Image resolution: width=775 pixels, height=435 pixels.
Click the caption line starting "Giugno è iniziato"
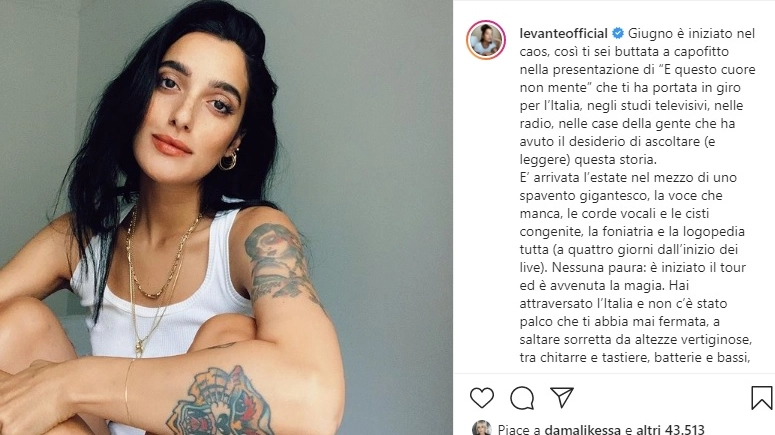pyautogui.click(x=691, y=34)
